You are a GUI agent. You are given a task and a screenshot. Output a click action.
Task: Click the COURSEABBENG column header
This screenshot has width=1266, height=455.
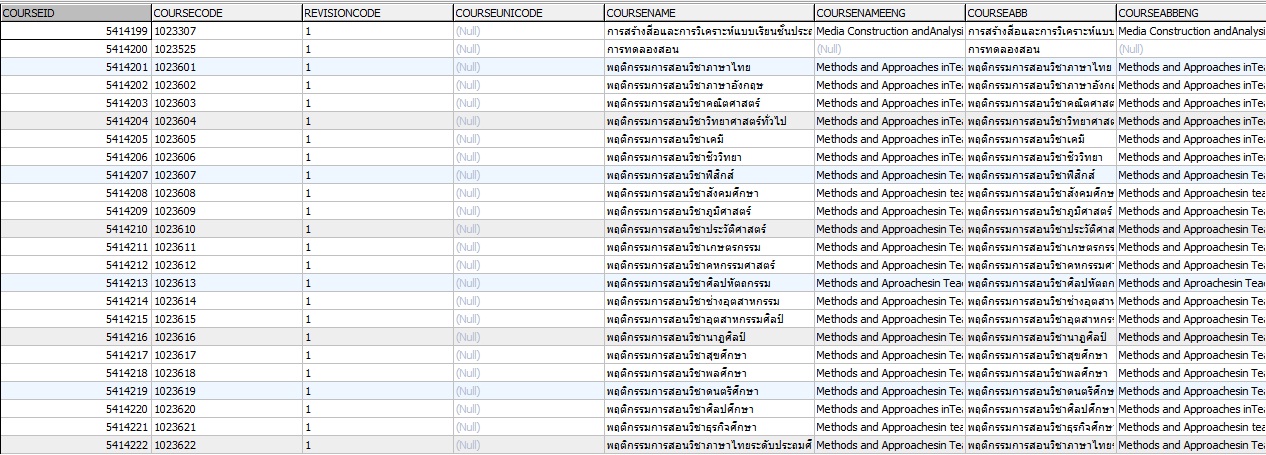click(x=1192, y=13)
